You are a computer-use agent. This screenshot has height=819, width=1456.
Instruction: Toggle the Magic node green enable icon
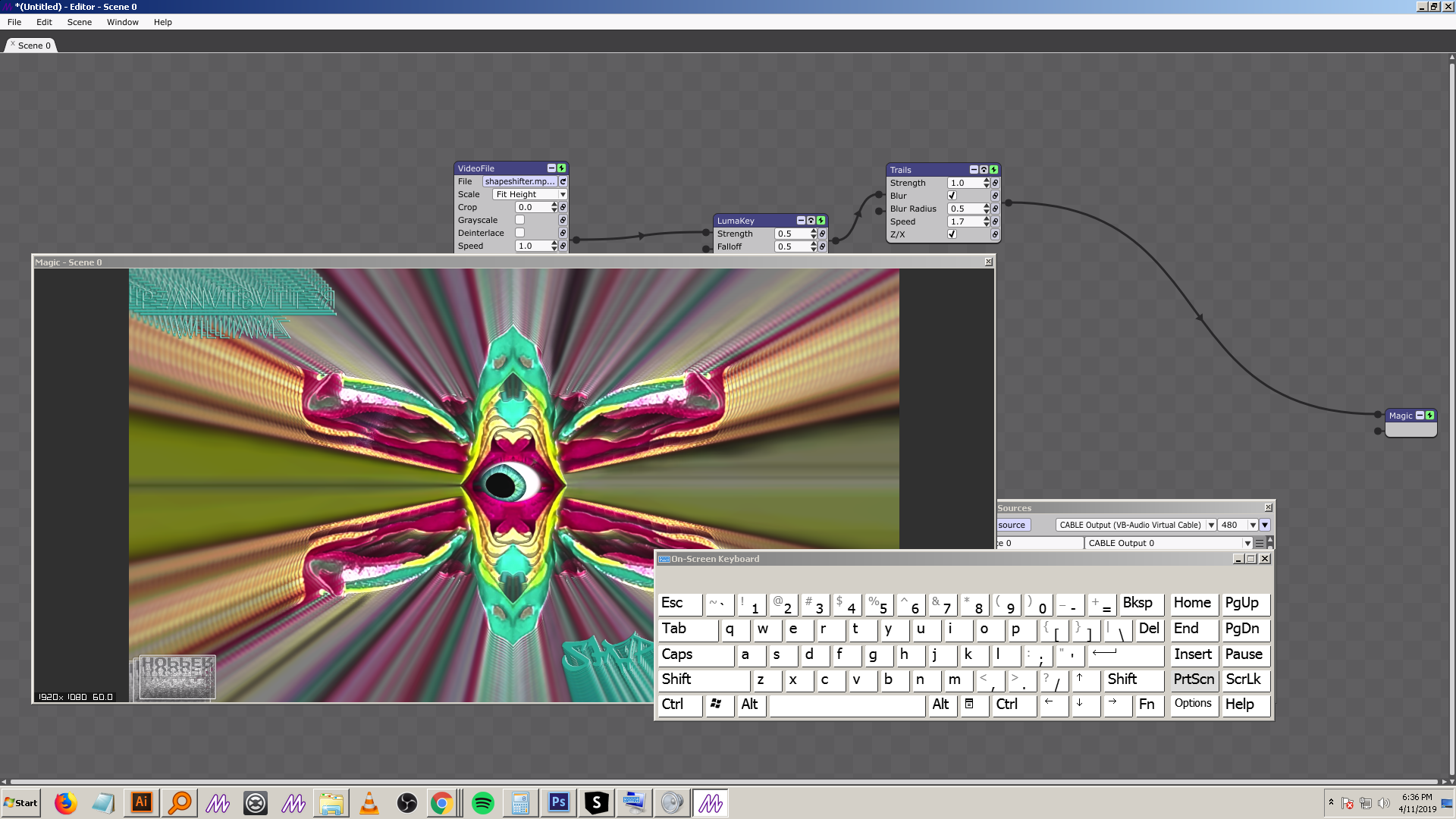click(1429, 416)
